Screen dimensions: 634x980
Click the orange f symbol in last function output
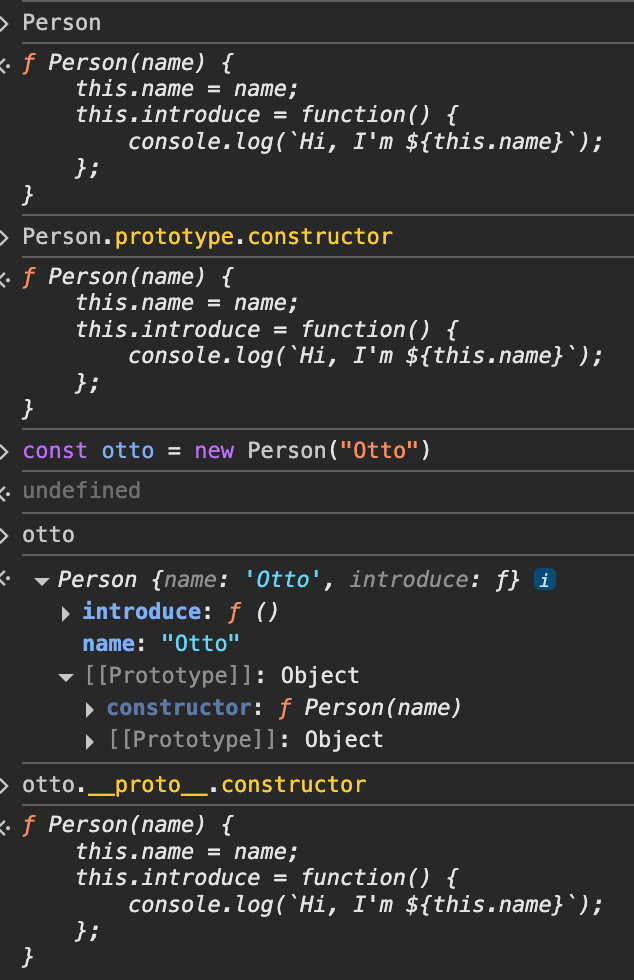29,824
